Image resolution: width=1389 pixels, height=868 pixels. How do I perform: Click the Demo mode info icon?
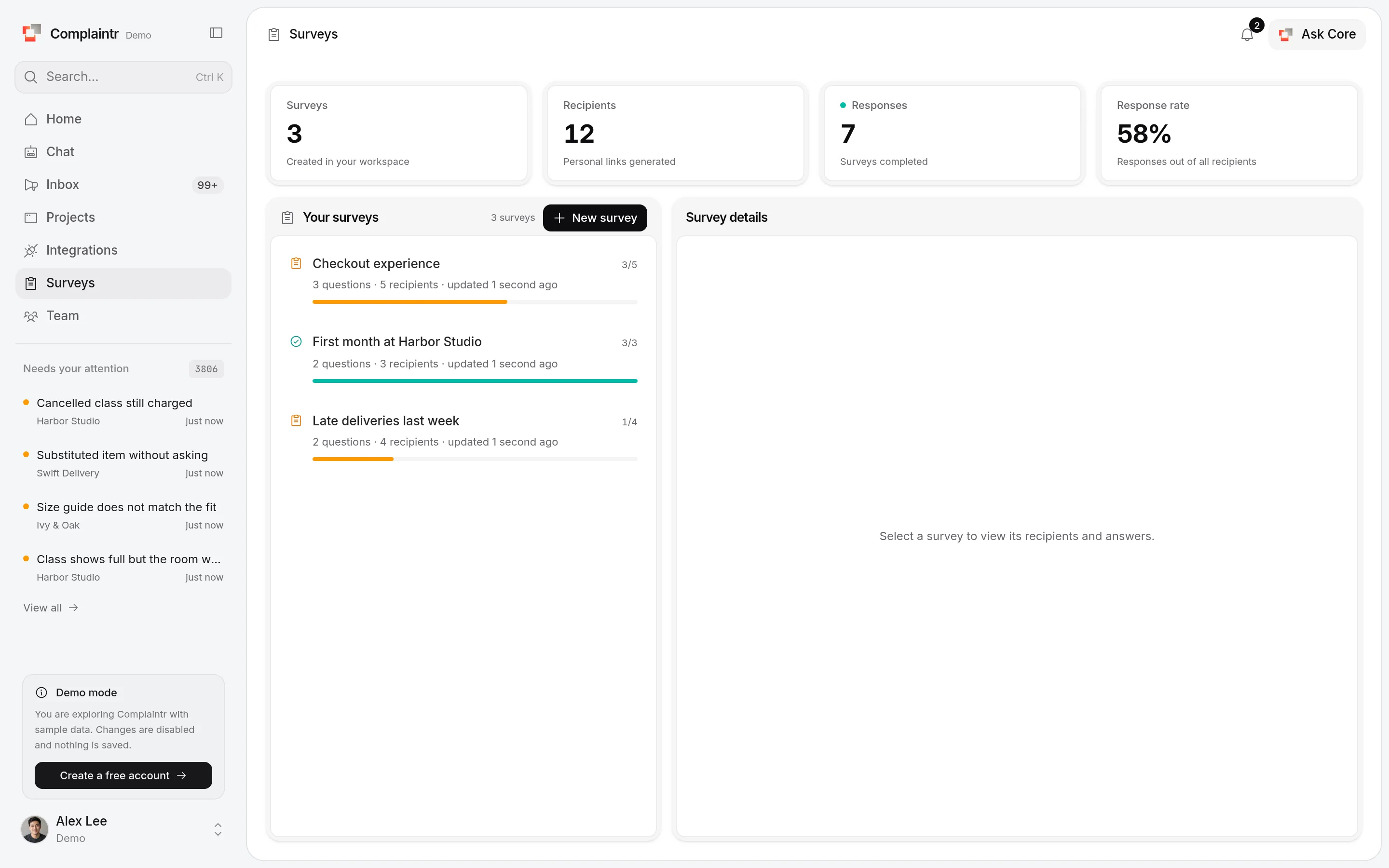(x=41, y=692)
